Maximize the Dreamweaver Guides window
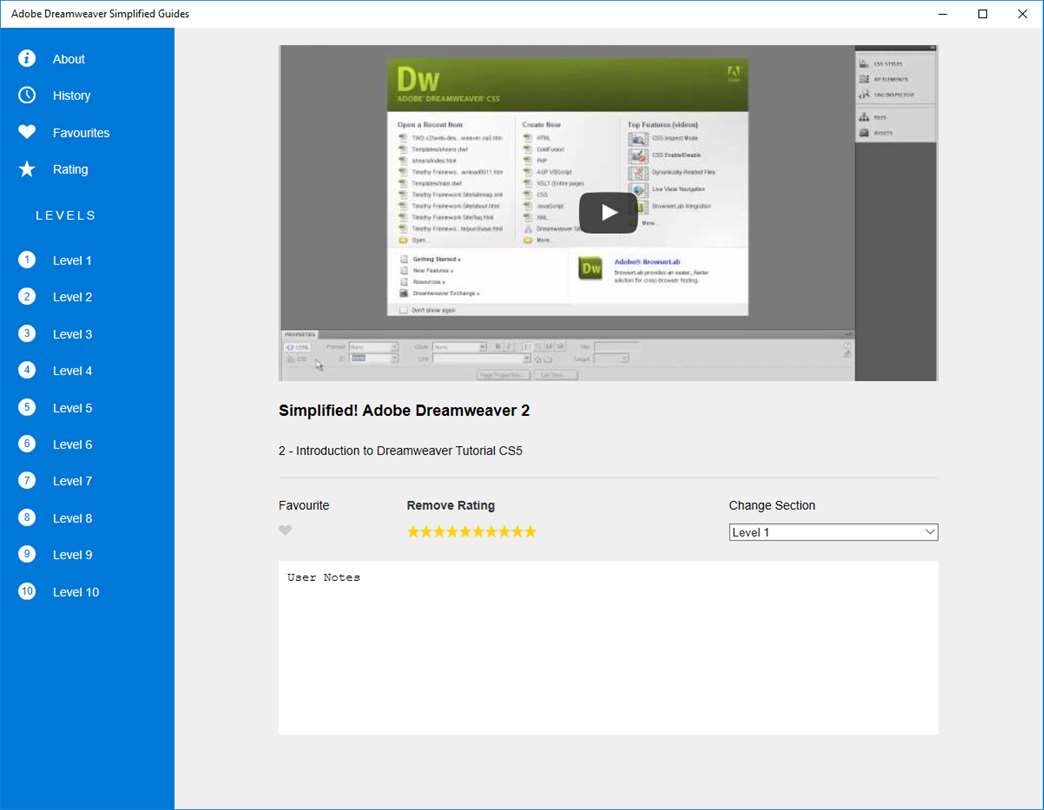The image size is (1044, 810). click(x=982, y=14)
